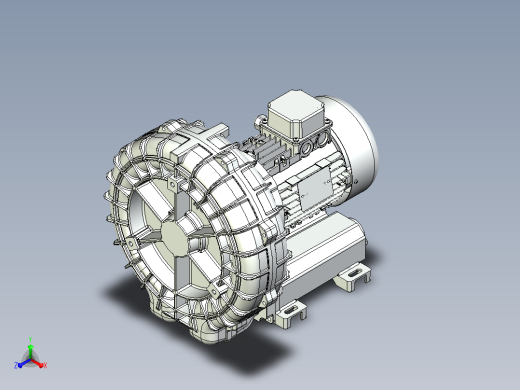Select the central hub of the blower cover
The width and height of the screenshot is (520, 390).
click(x=175, y=239)
